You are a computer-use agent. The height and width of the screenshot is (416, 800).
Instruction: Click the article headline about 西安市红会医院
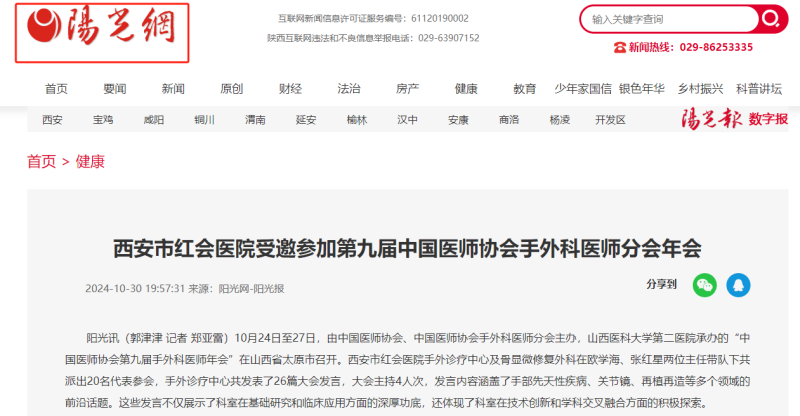click(x=407, y=249)
